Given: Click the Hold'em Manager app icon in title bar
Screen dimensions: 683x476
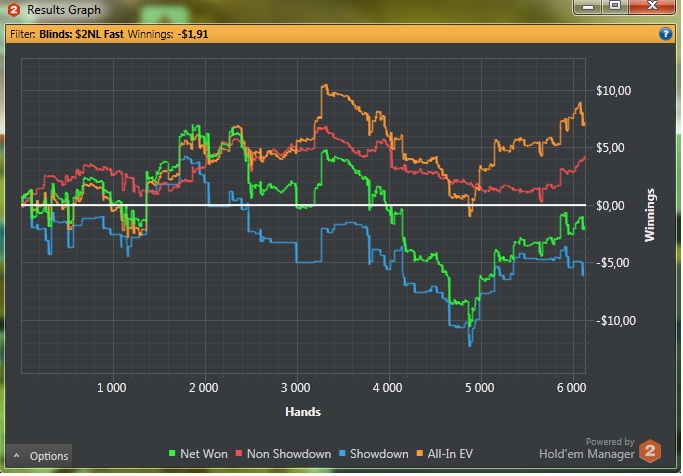Looking at the screenshot, I should click(14, 10).
